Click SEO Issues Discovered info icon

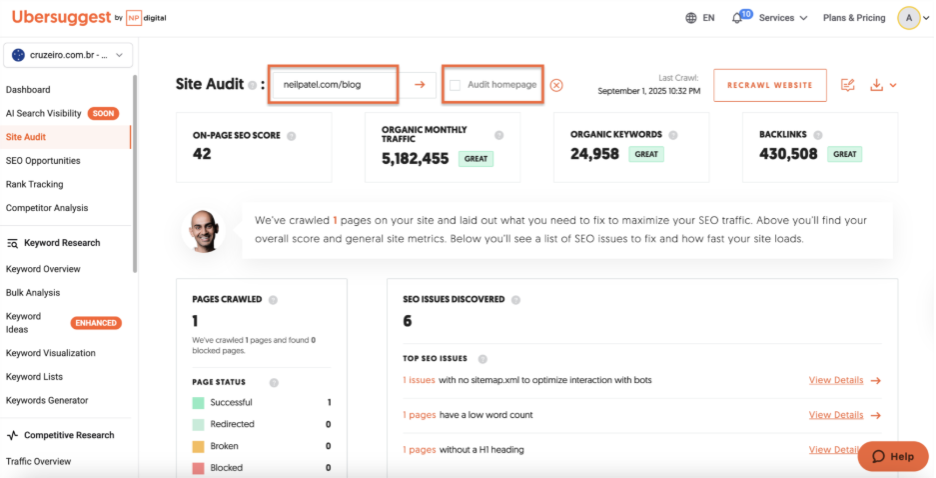pyautogui.click(x=516, y=300)
